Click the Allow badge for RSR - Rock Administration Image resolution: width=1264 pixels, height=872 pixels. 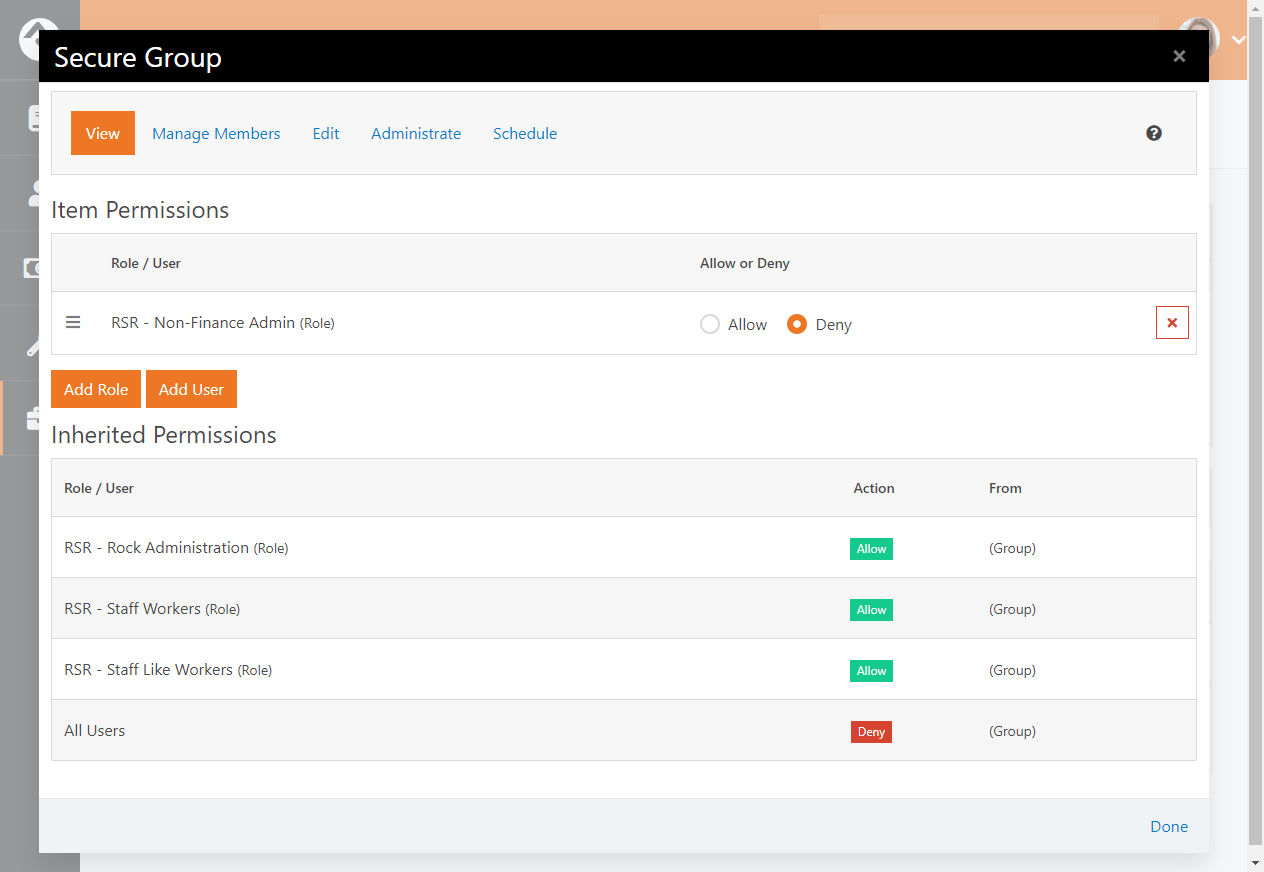click(x=871, y=549)
